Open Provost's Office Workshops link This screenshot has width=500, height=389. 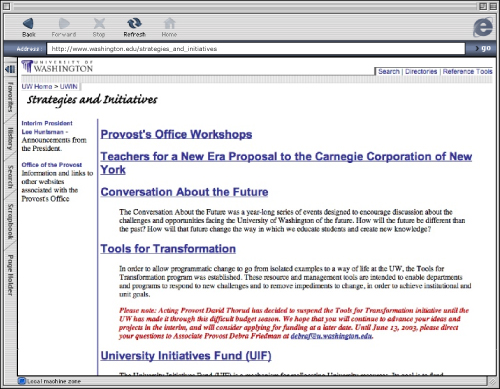click(x=176, y=134)
